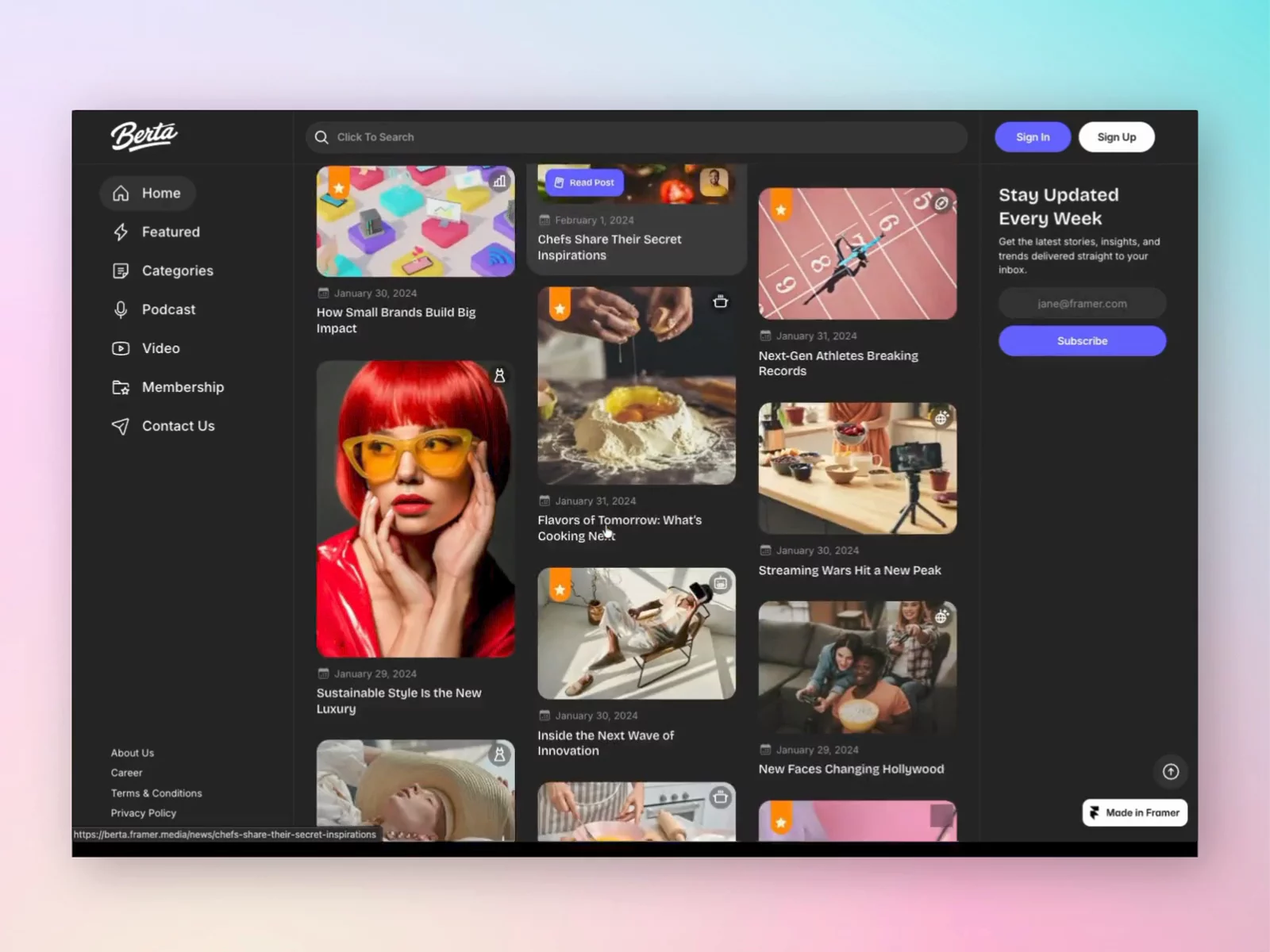Click the Contact Us paper plane icon
1270x952 pixels.
121,426
